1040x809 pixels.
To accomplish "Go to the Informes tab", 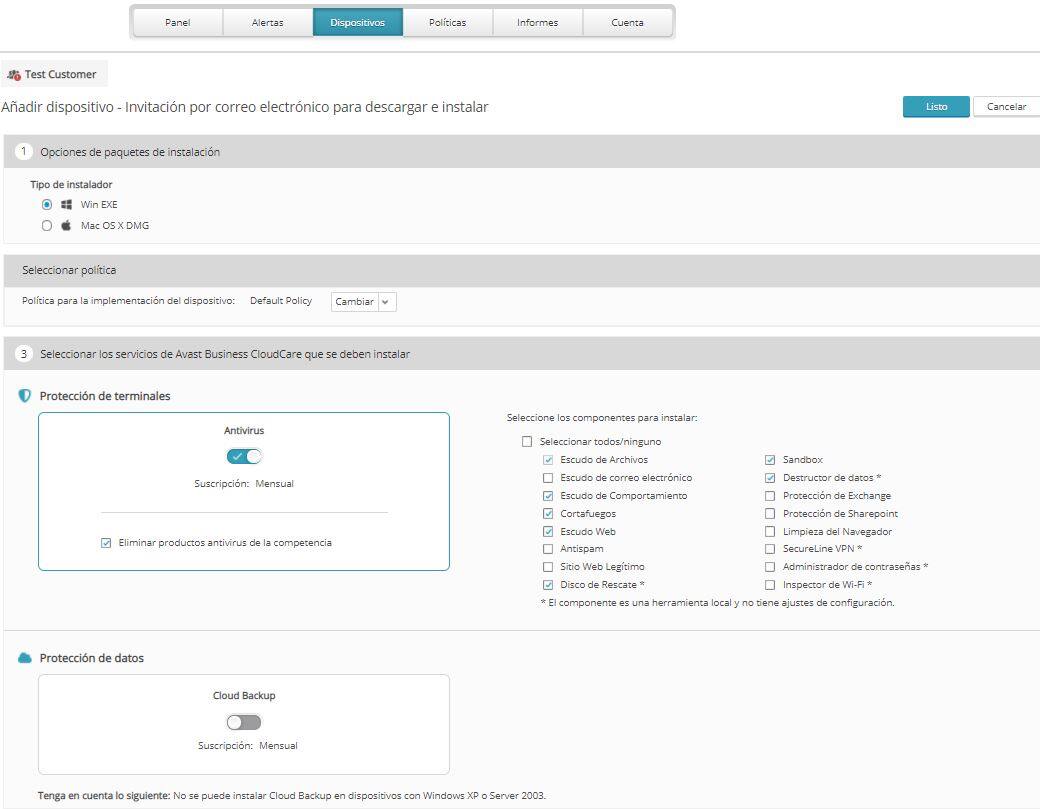I will 537,23.
